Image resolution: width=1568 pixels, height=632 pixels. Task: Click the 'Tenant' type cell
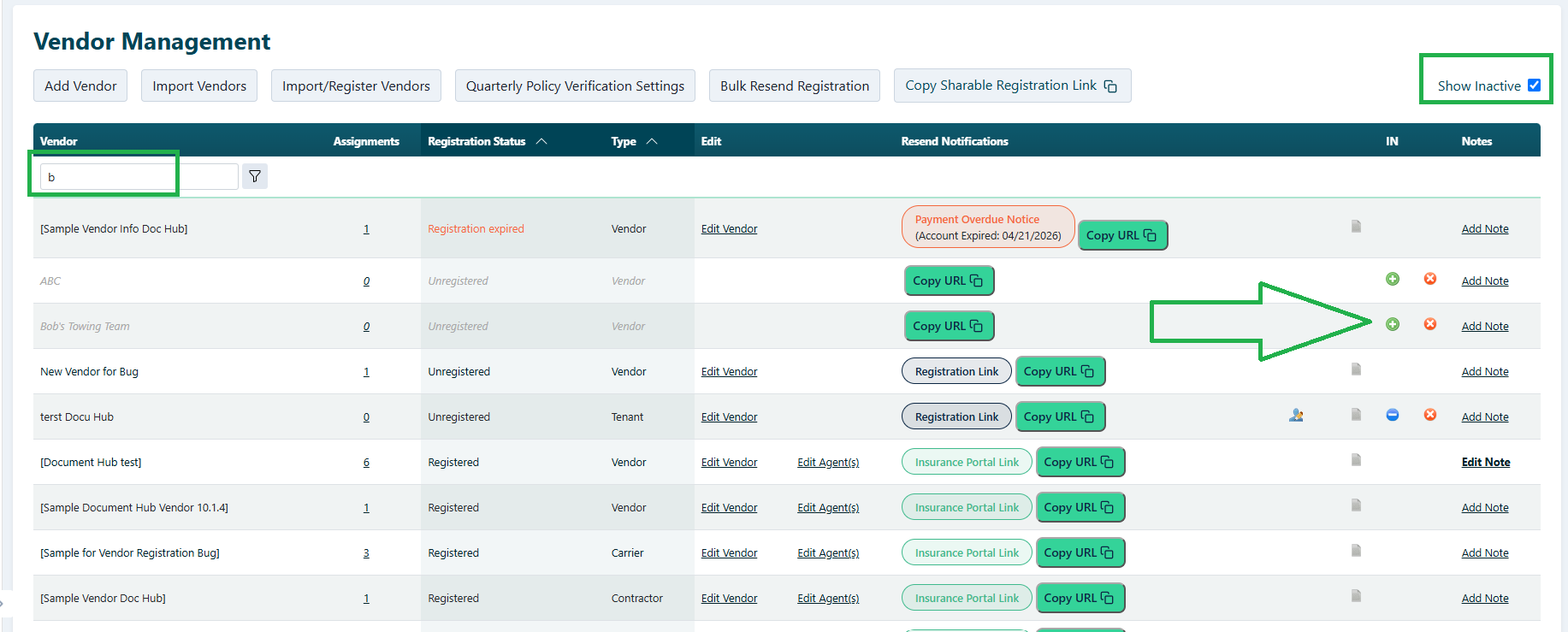coord(627,416)
